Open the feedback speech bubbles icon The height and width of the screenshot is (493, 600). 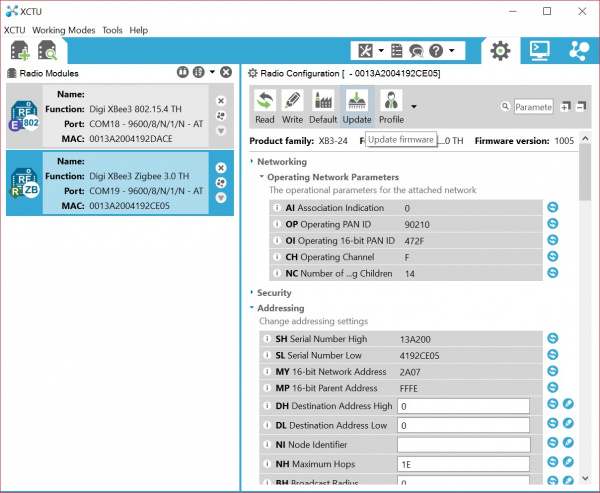(x=416, y=51)
